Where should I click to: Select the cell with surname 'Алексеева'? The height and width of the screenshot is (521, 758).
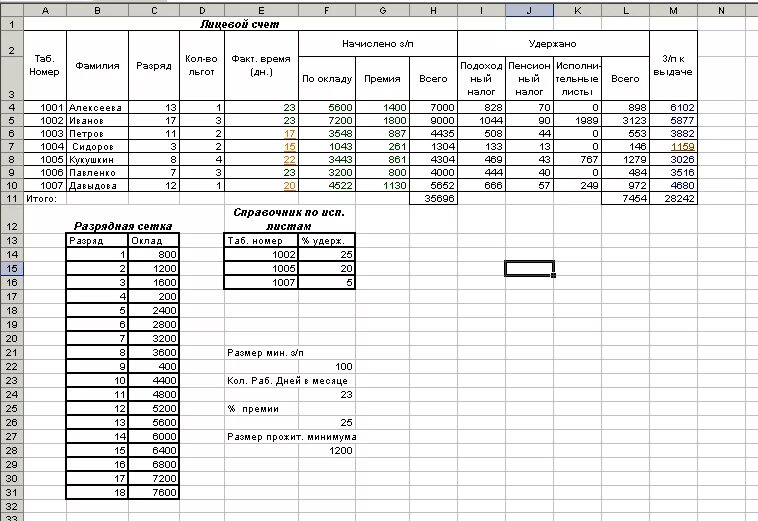pos(97,107)
